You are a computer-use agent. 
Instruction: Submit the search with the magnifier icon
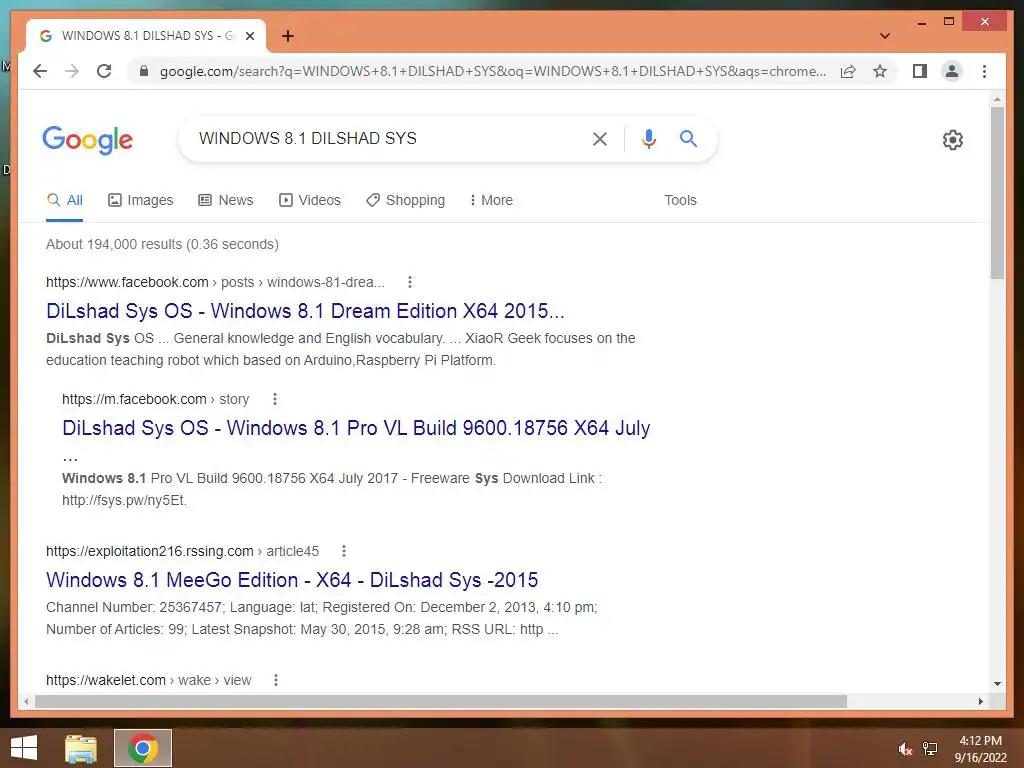tap(688, 138)
